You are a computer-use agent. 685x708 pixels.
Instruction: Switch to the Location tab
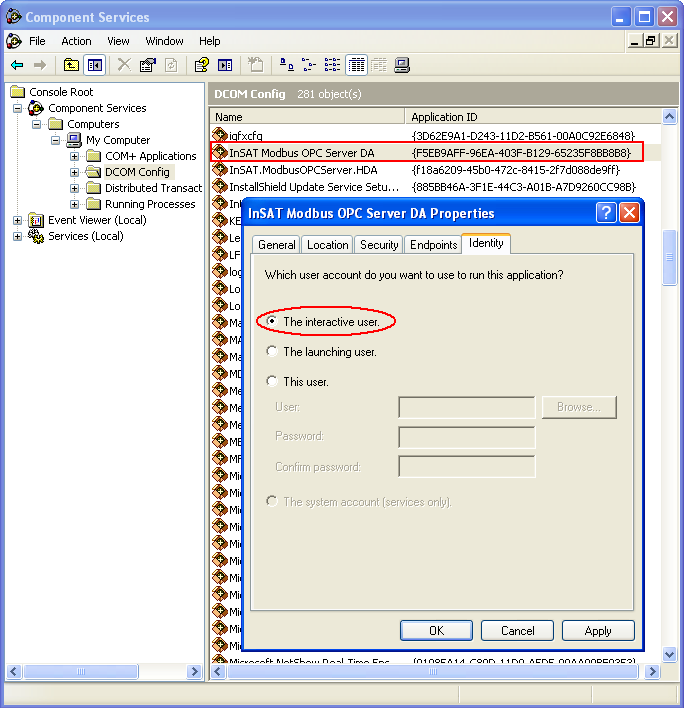click(327, 245)
